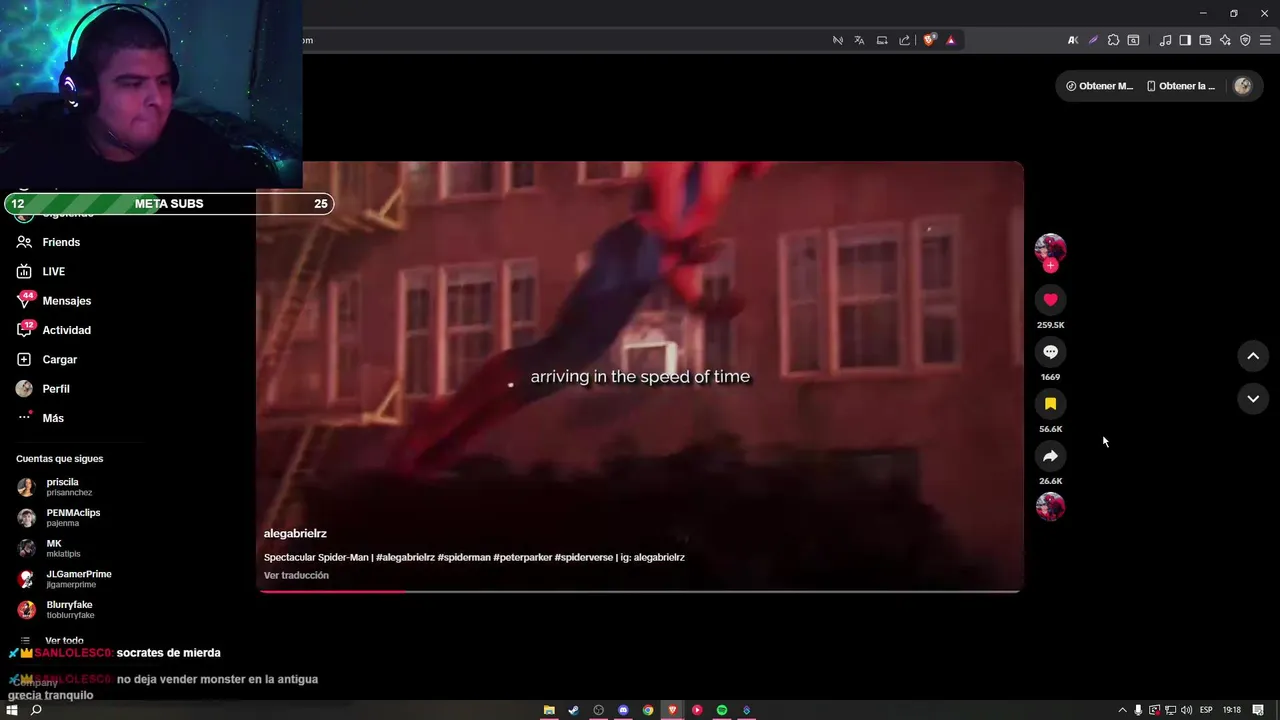This screenshot has height=720, width=1280.
Task: Expand the Más options menu
Action: [x=53, y=418]
